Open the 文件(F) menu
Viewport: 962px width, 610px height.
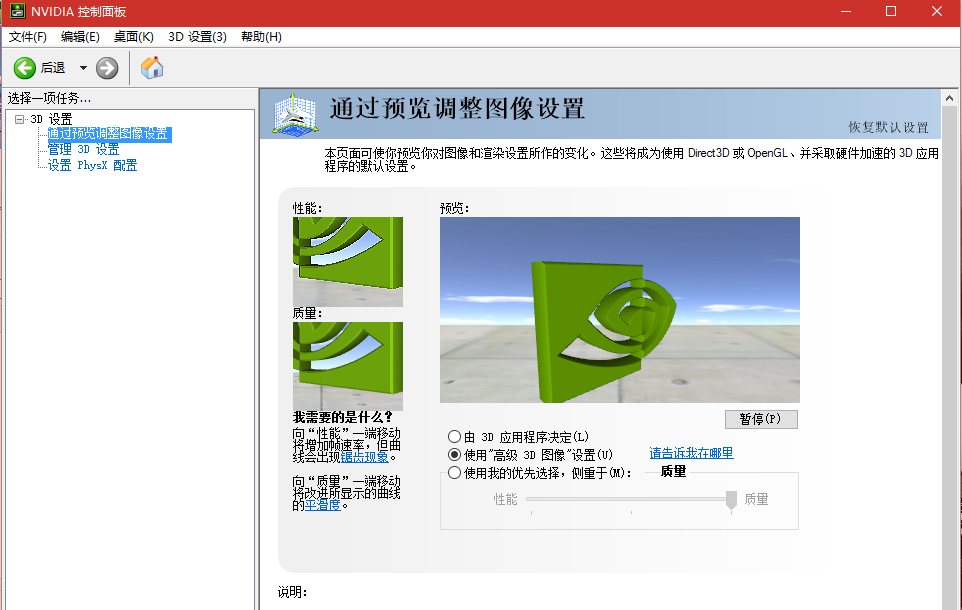tap(28, 37)
